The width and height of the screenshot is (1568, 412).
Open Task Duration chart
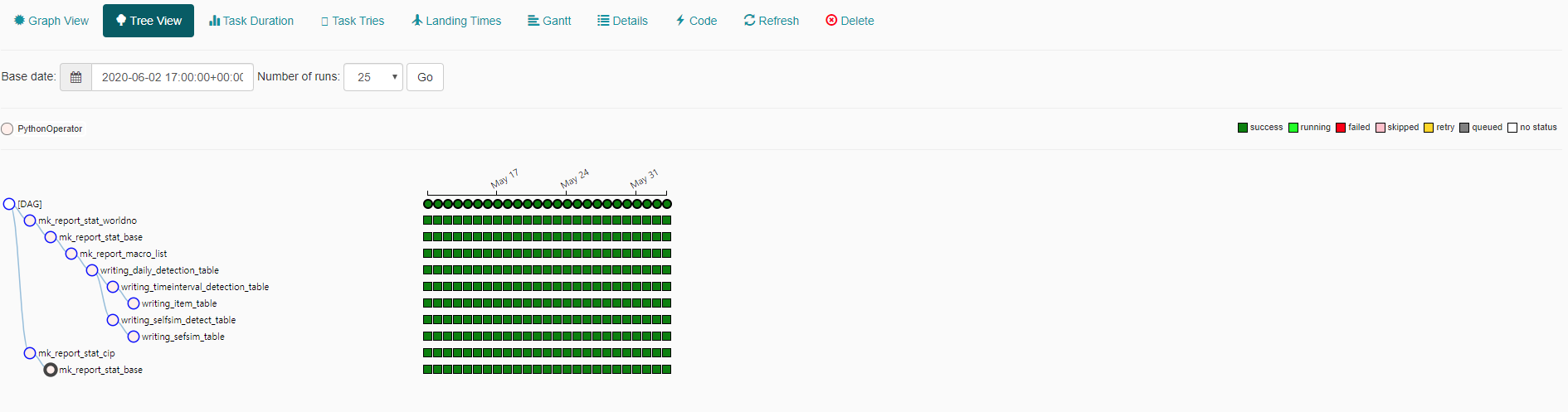[x=251, y=21]
